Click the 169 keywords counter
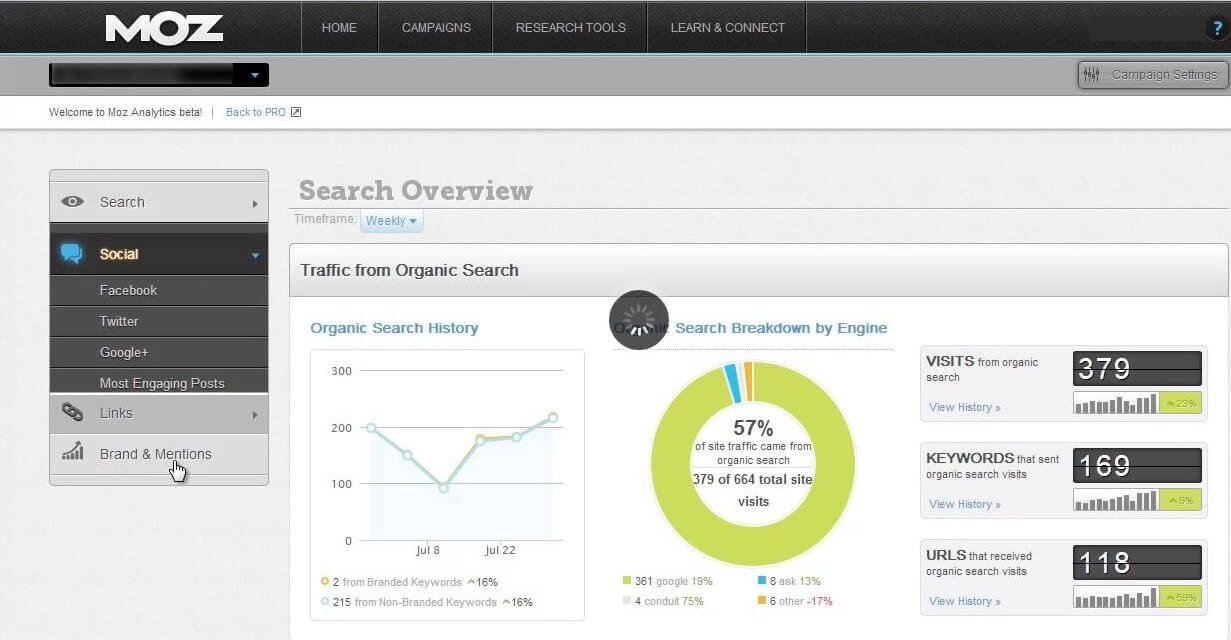The image size is (1231, 640). pyautogui.click(x=1137, y=465)
